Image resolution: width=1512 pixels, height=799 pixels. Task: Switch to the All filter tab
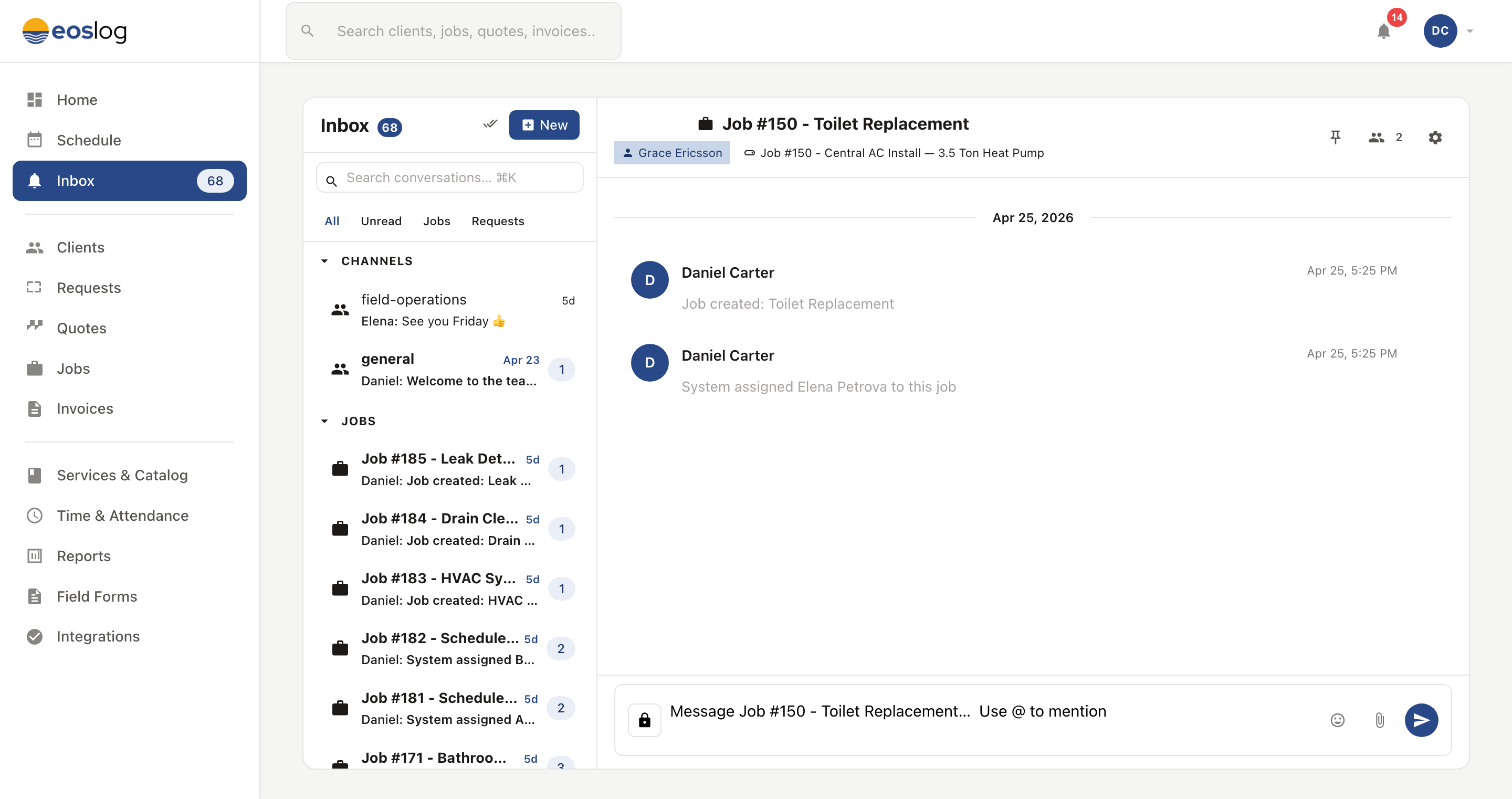(332, 222)
